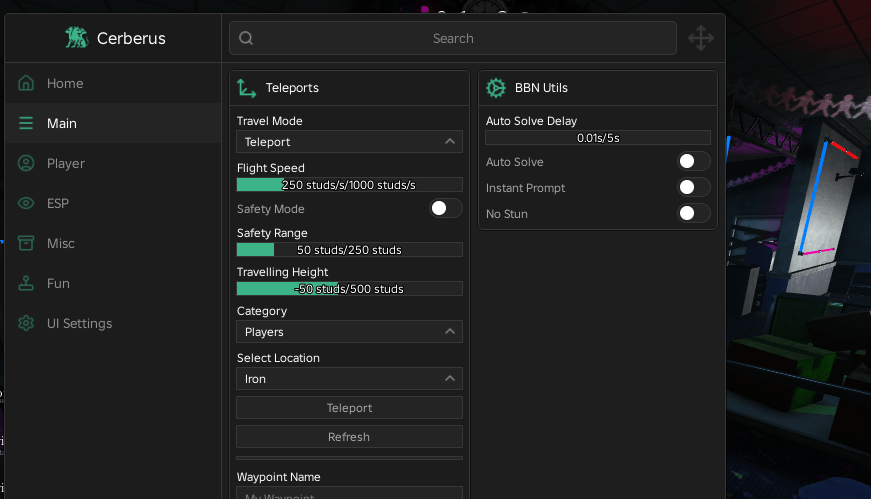Enable the Instant Prompt toggle

click(x=694, y=187)
